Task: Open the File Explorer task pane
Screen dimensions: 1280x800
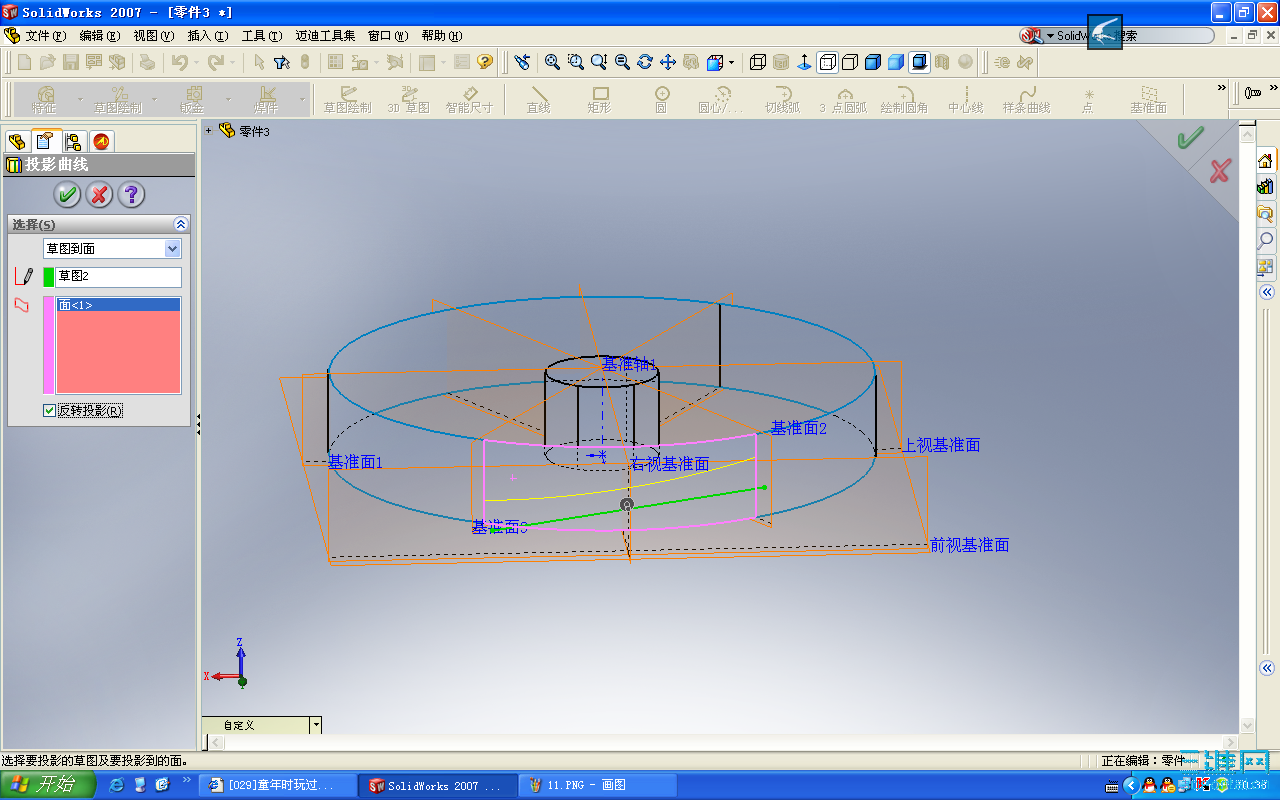Action: point(1265,213)
